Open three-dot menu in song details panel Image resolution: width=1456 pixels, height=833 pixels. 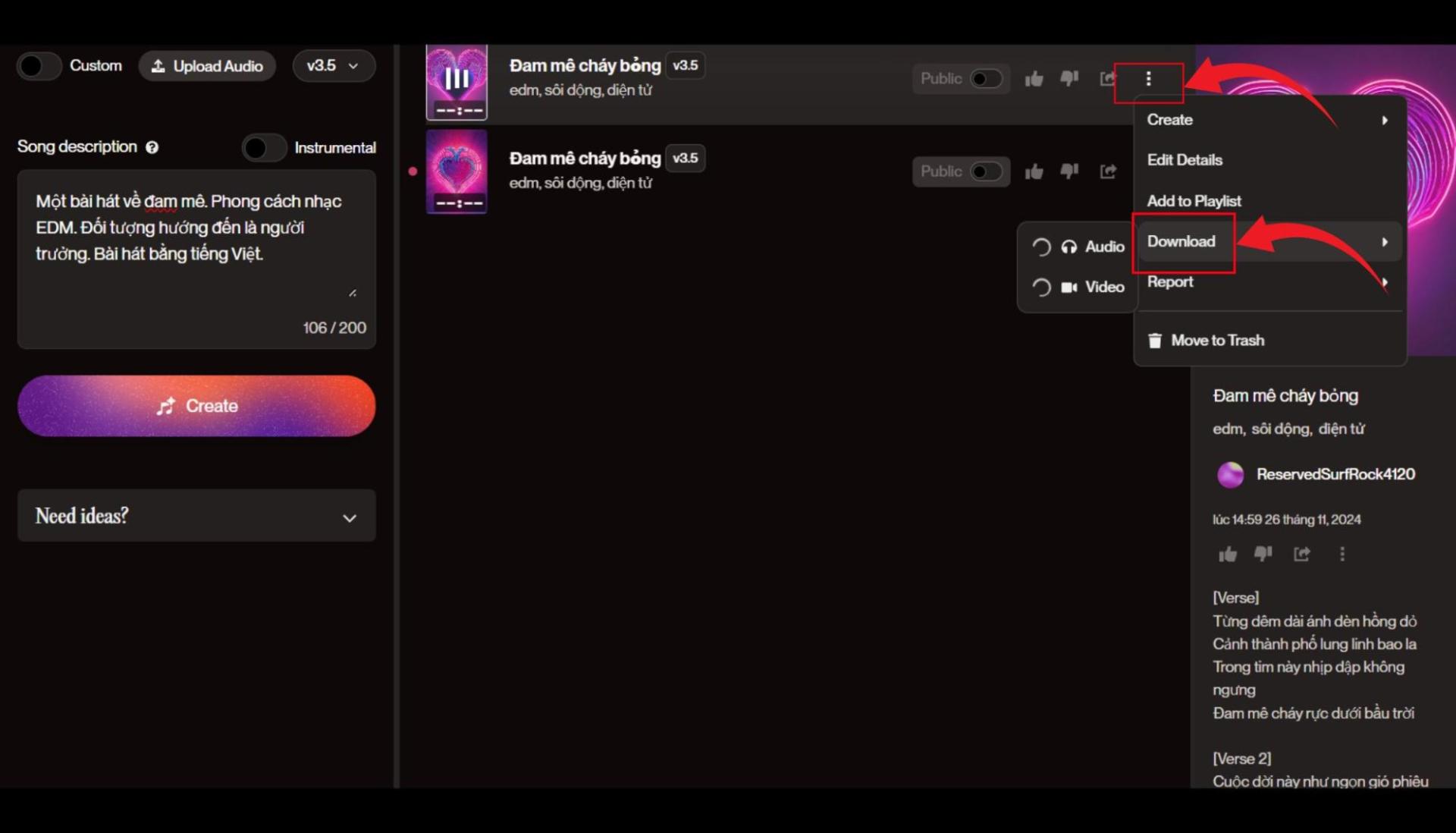pos(1342,554)
